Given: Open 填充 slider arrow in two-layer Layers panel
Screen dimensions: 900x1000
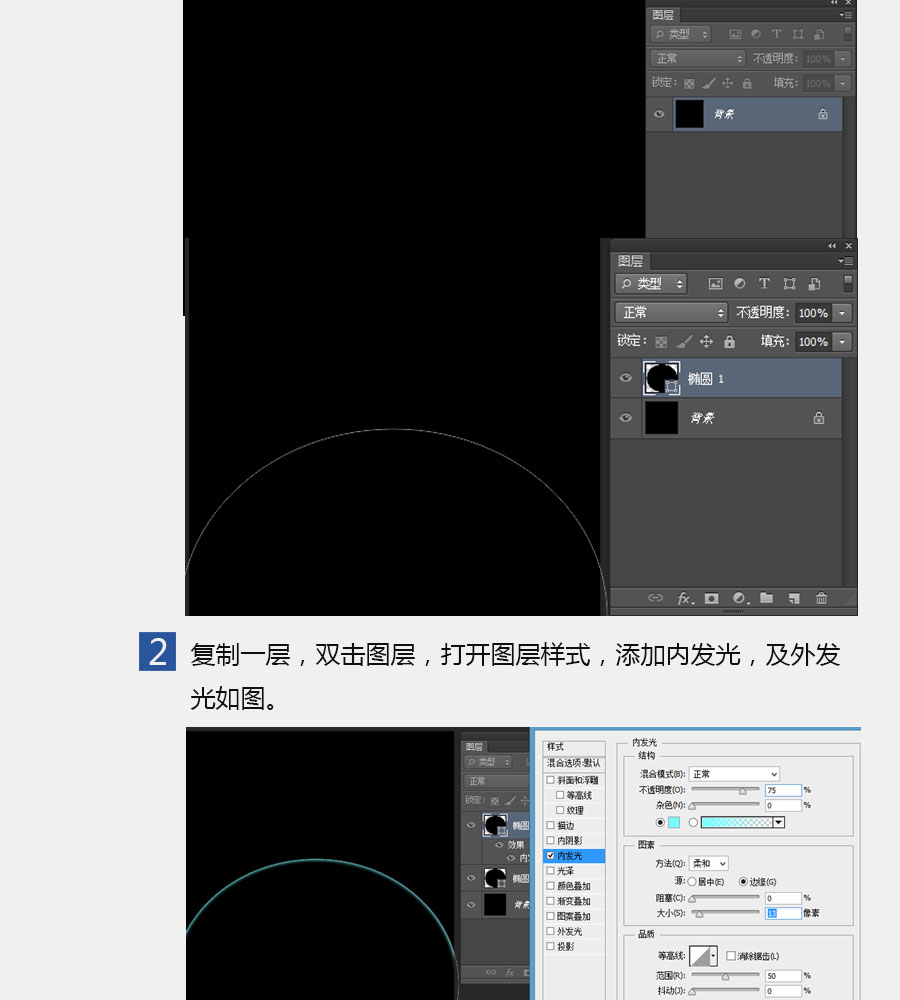Looking at the screenshot, I should tap(843, 342).
